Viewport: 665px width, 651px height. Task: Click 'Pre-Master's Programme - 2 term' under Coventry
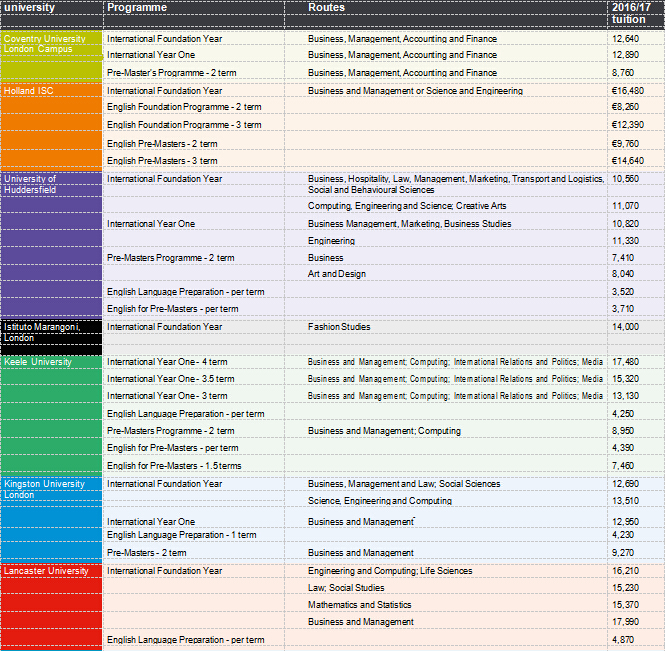171,73
